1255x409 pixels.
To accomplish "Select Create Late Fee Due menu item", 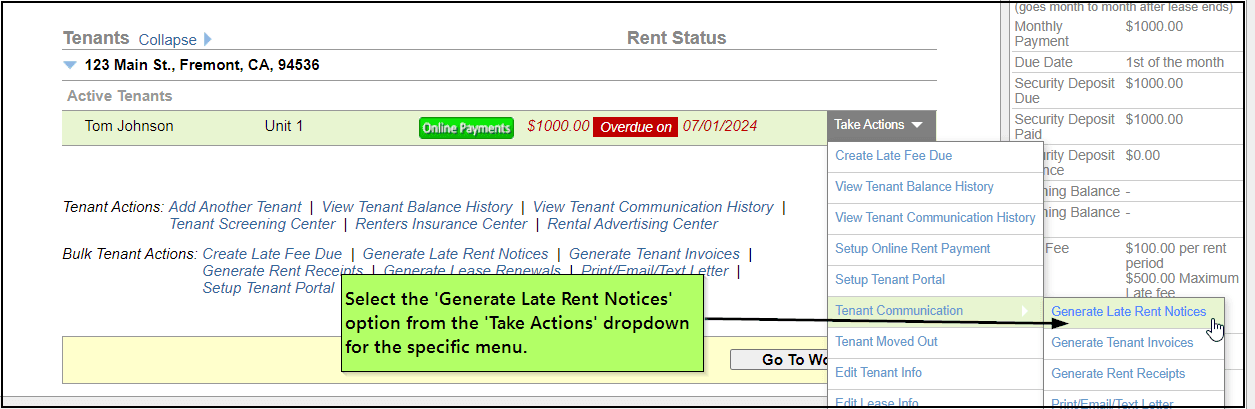I will pyautogui.click(x=893, y=156).
